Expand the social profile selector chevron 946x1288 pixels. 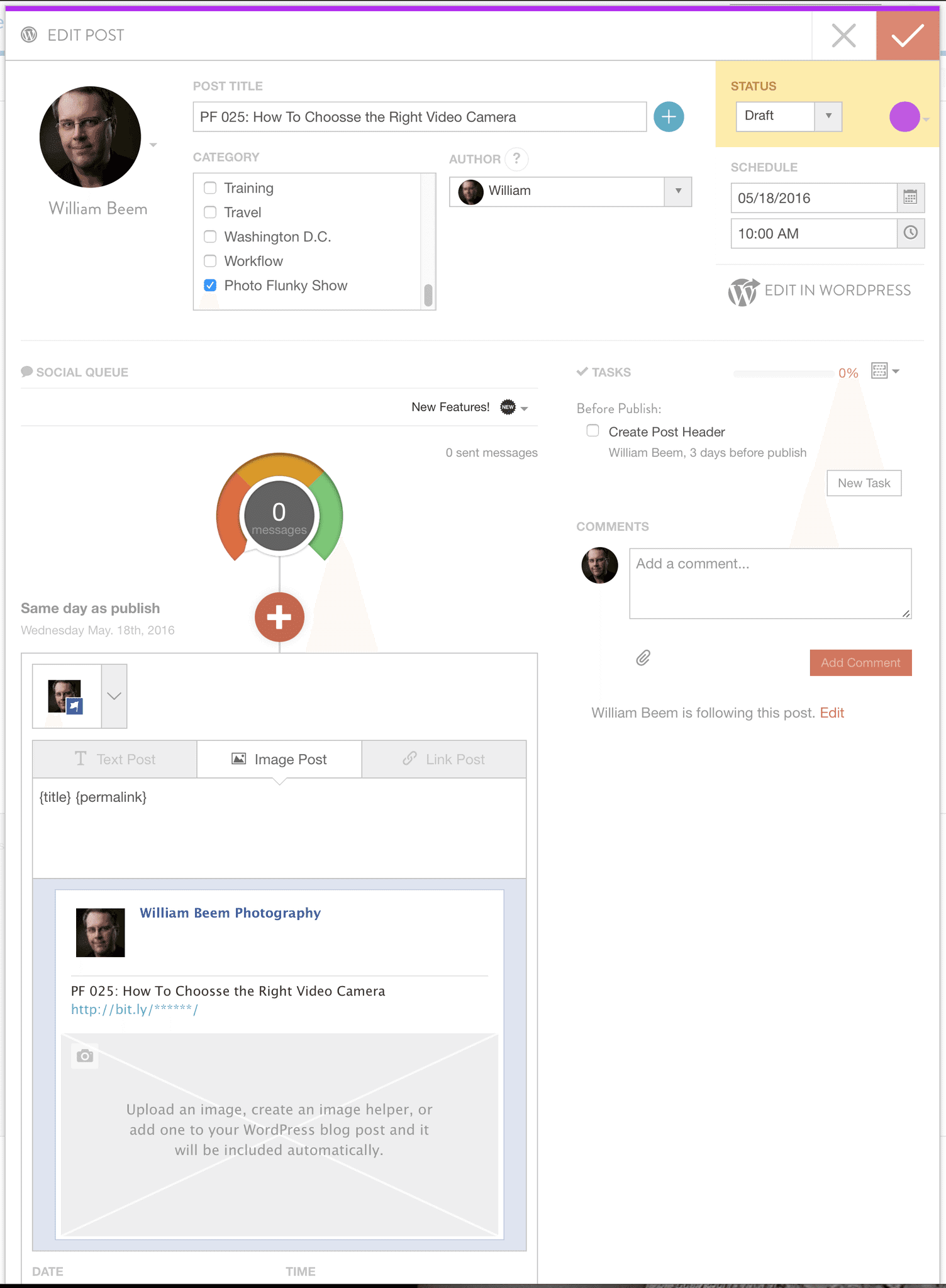tap(114, 696)
